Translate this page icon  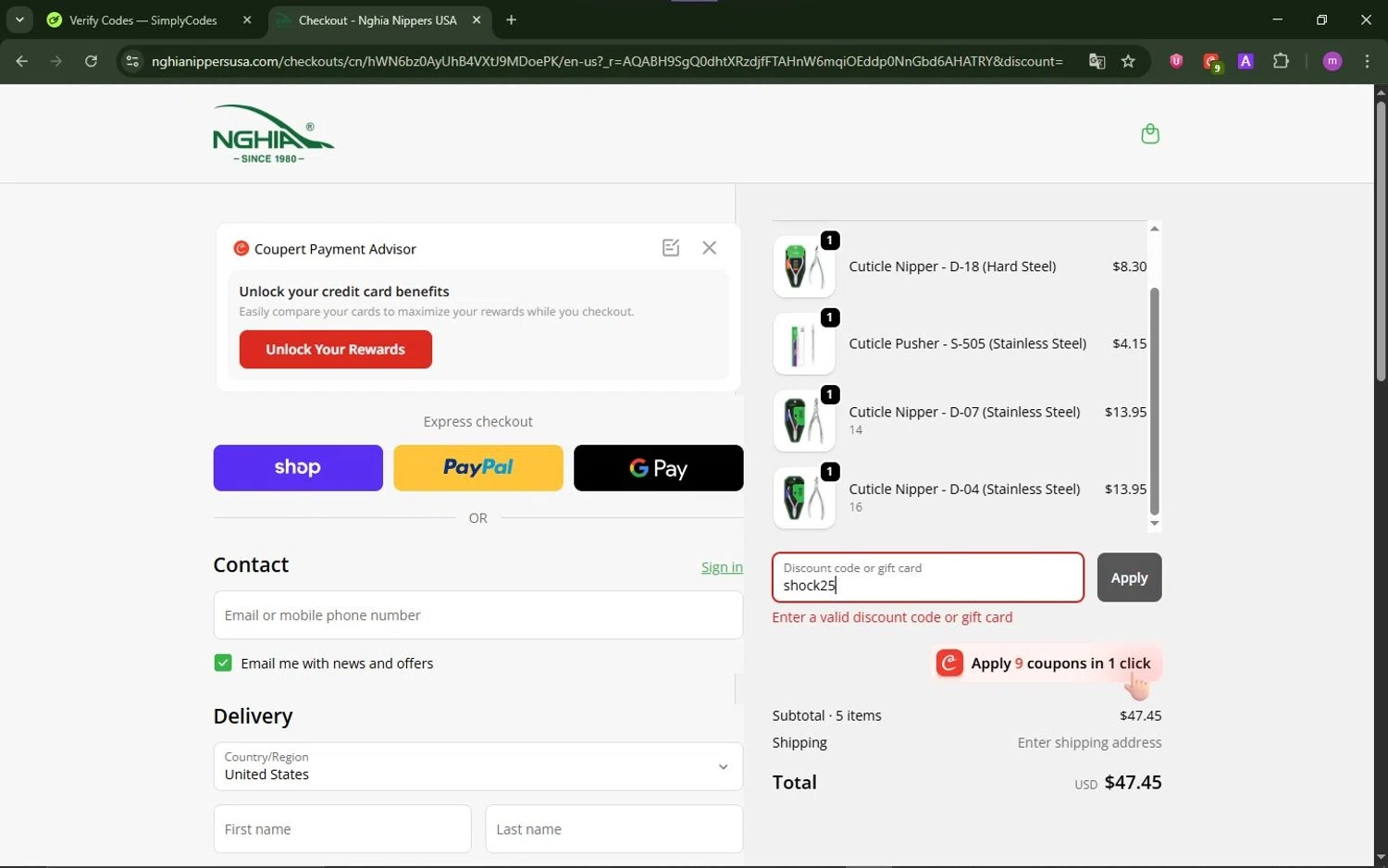(1097, 61)
